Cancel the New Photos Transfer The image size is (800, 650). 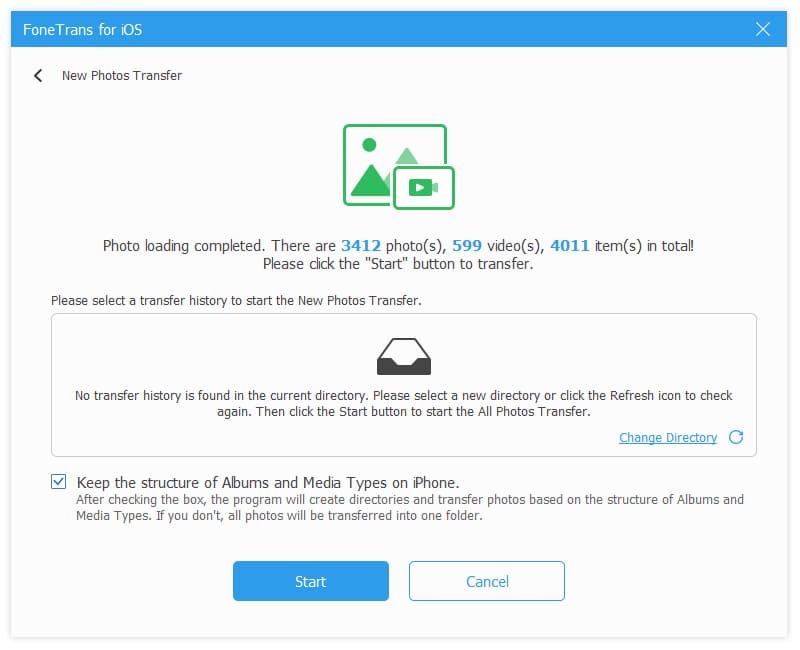click(487, 581)
